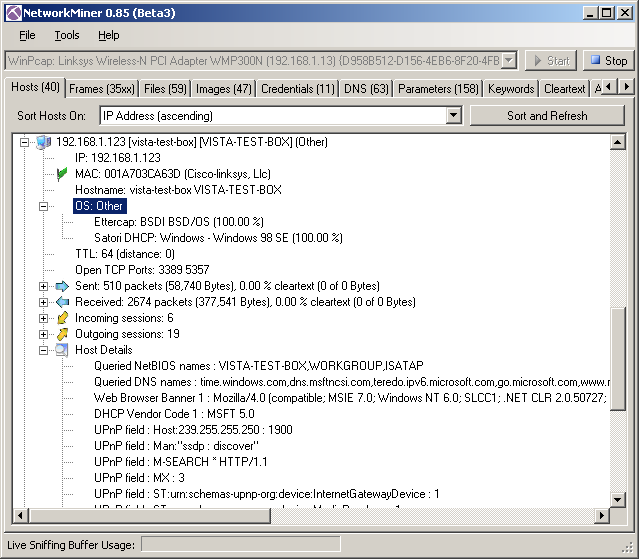Click the Live Sniffing Buffer Usage bar
639x559 pixels.
(240, 545)
